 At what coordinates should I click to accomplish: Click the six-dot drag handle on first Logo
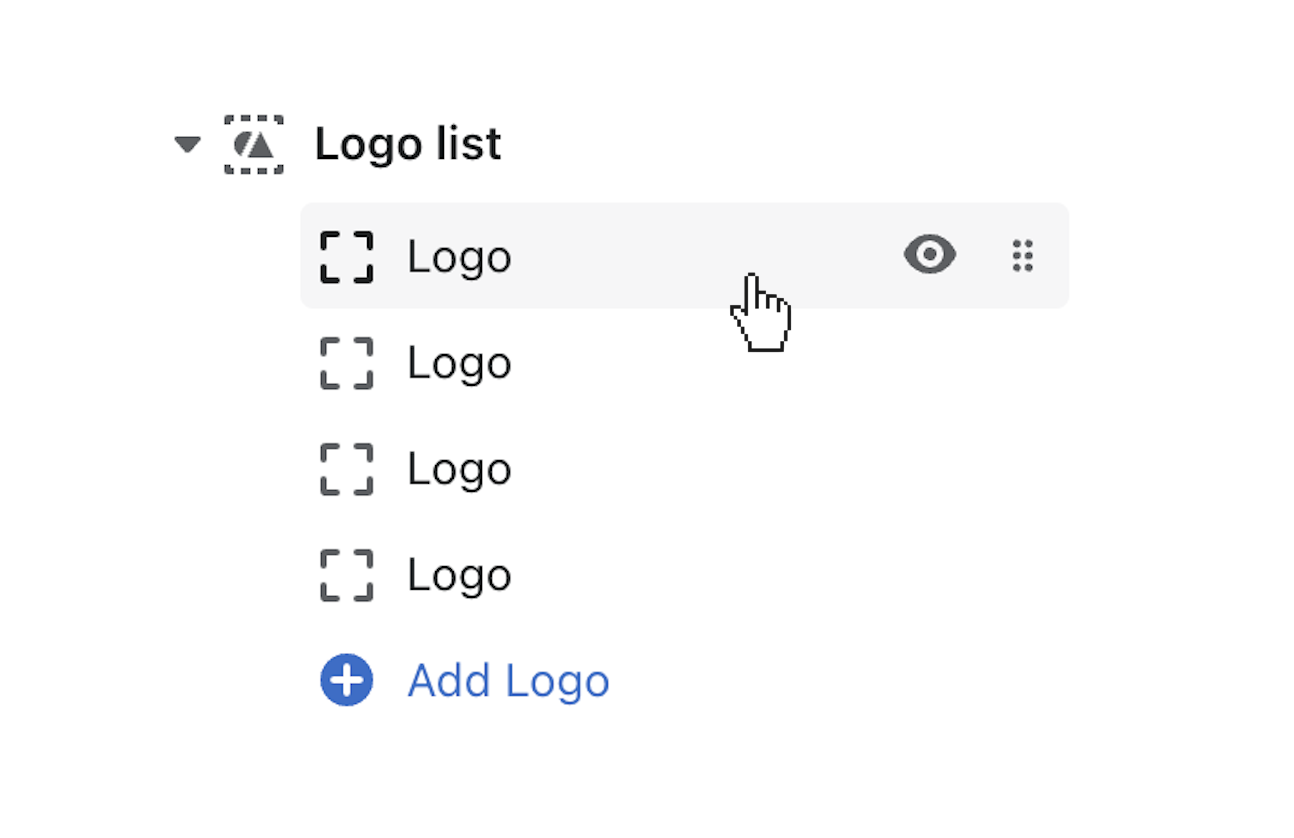click(1022, 256)
